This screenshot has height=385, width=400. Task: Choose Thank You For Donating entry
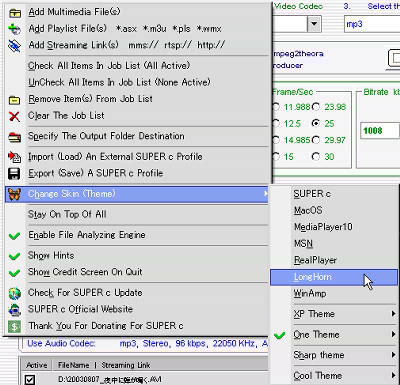pyautogui.click(x=137, y=326)
